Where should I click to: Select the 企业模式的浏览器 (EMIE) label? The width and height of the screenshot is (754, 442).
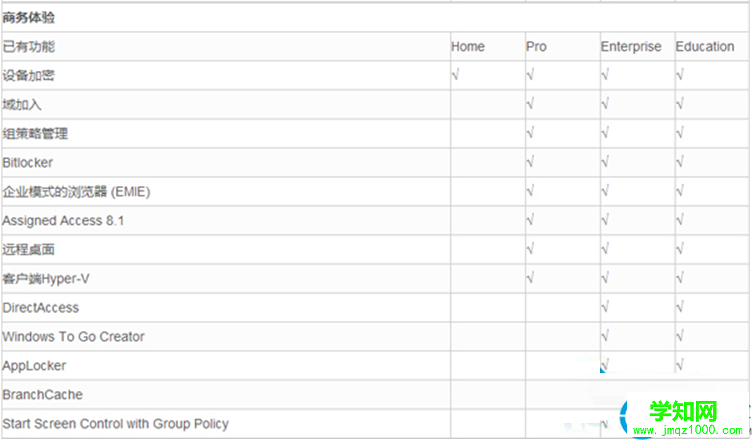coord(76,192)
